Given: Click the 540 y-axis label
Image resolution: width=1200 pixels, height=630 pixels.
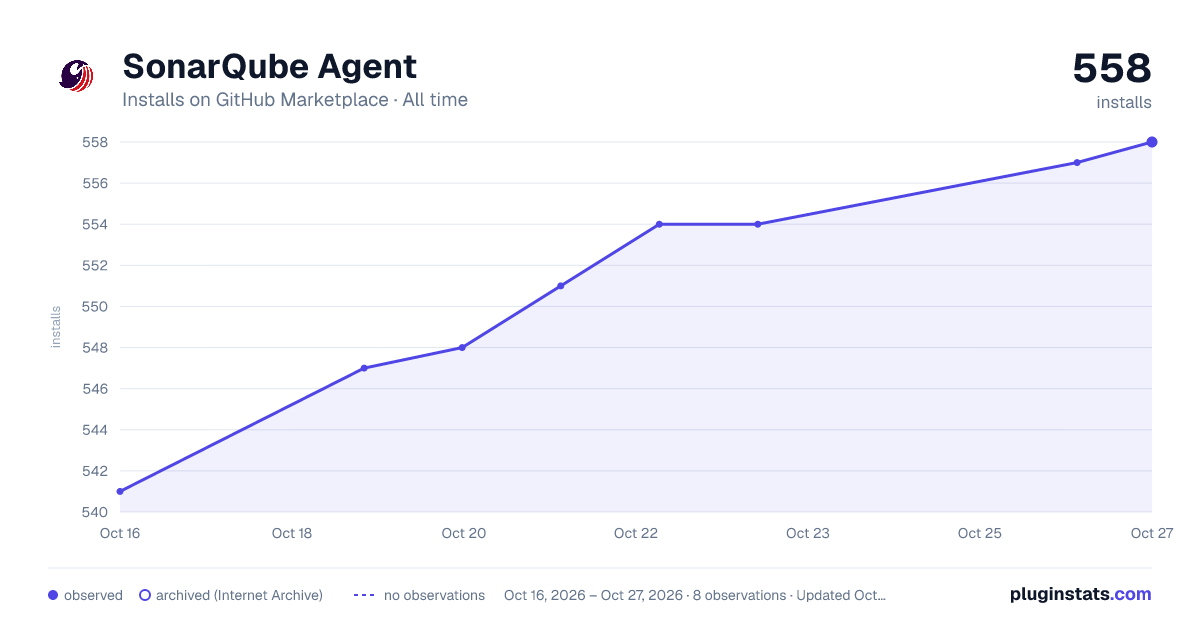Looking at the screenshot, I should point(95,512).
